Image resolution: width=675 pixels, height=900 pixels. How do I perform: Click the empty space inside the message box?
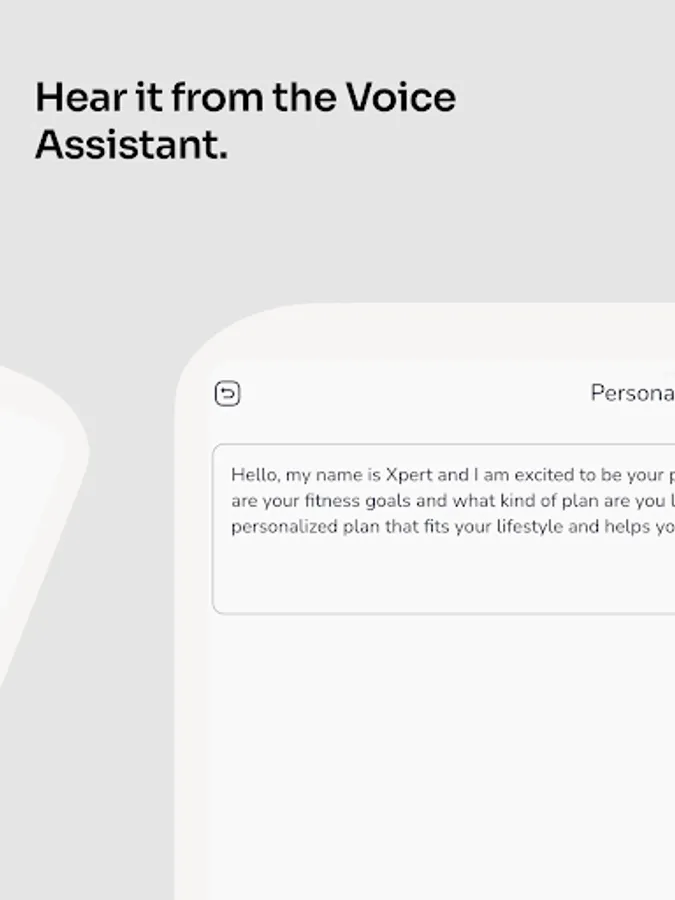(x=443, y=577)
